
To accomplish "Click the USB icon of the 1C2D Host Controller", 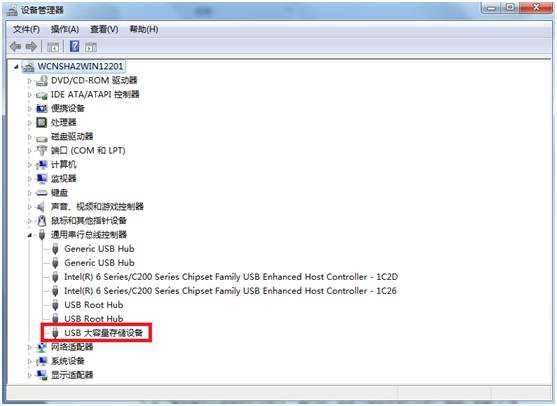I will click(x=55, y=277).
